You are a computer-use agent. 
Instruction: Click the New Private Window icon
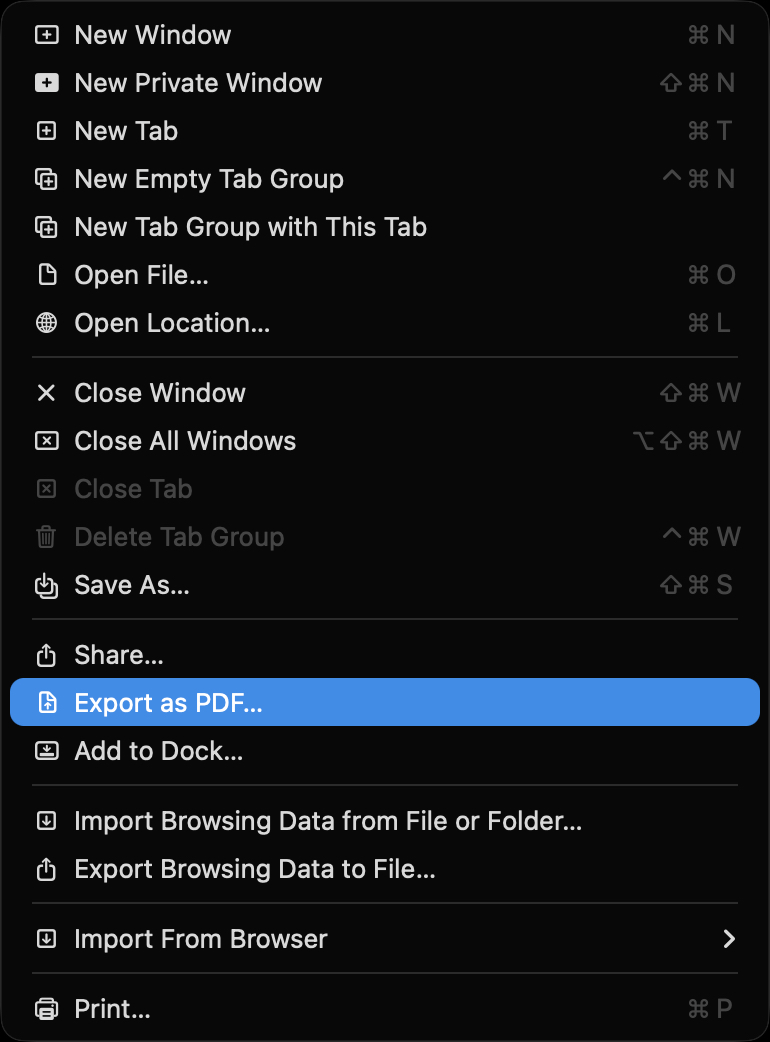(46, 83)
